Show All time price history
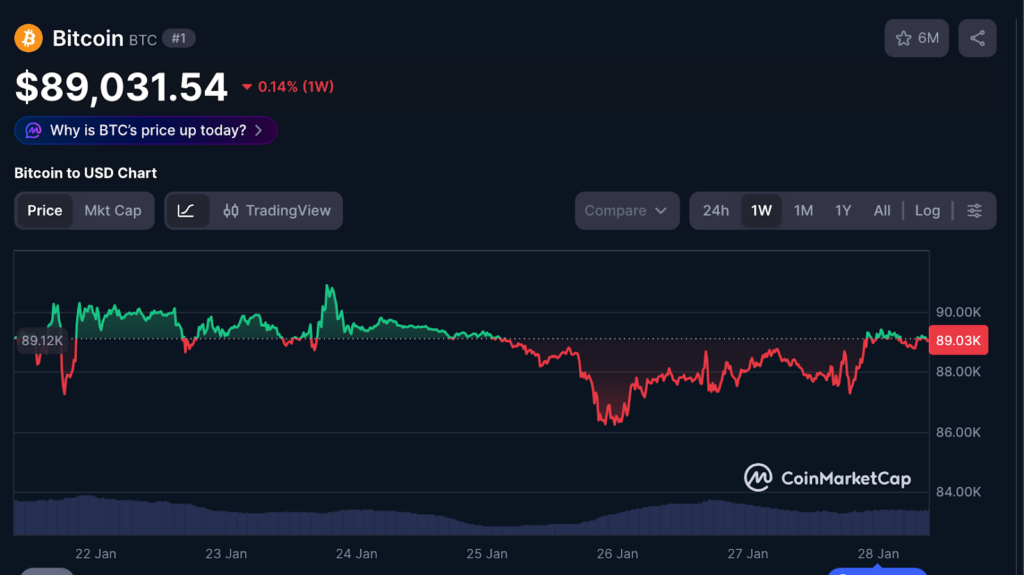Viewport: 1024px width, 575px height. [x=881, y=211]
